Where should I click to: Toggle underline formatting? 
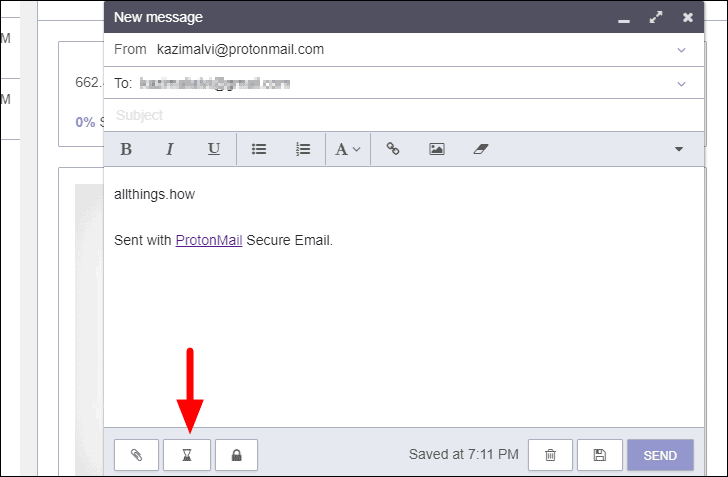(214, 149)
